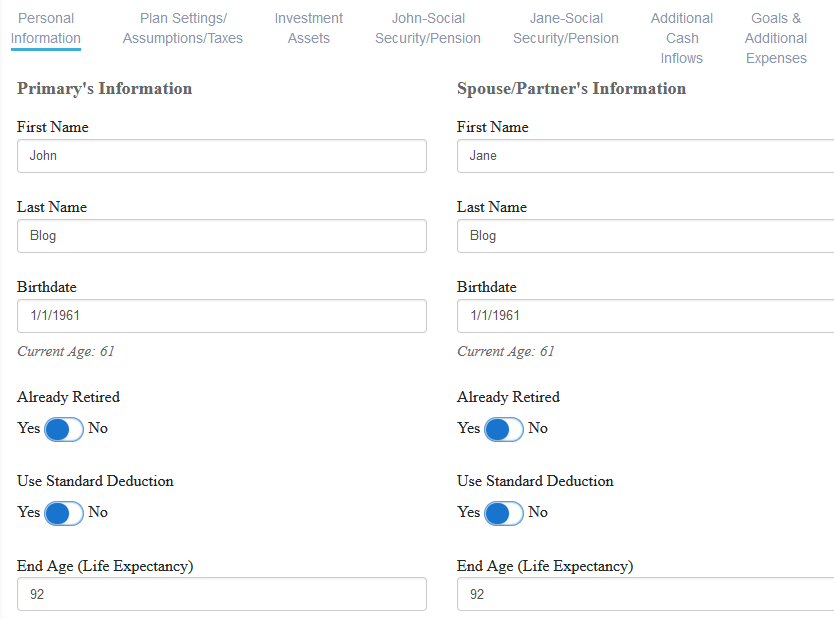This screenshot has width=834, height=619.
Task: Toggle Primary's Use Standard Deduction switch
Action: click(x=64, y=513)
